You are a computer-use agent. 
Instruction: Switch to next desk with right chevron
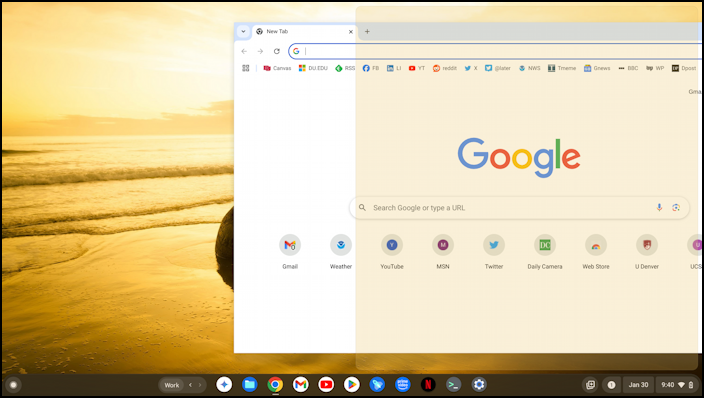tap(200, 385)
